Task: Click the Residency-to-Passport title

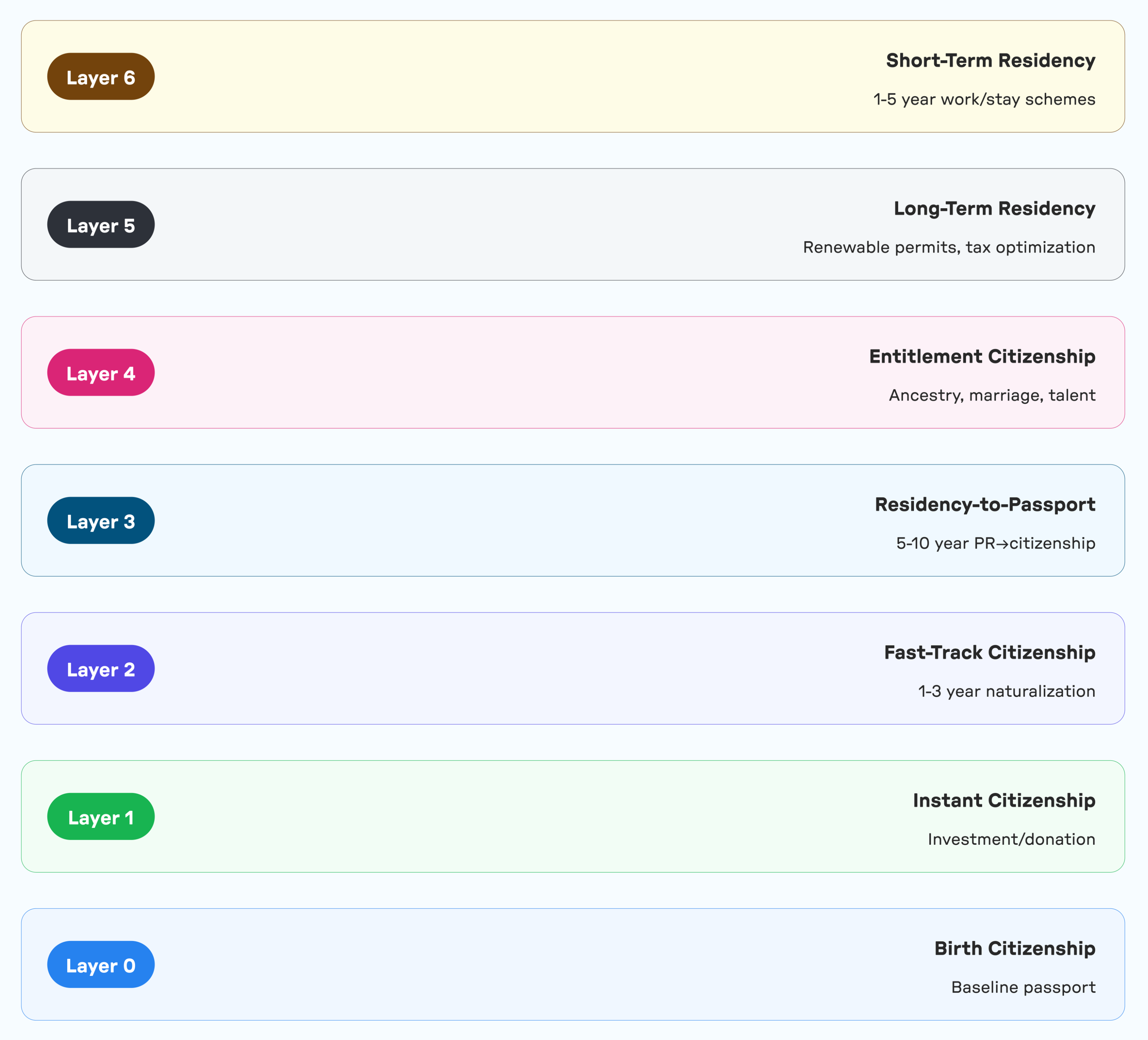Action: (x=985, y=505)
